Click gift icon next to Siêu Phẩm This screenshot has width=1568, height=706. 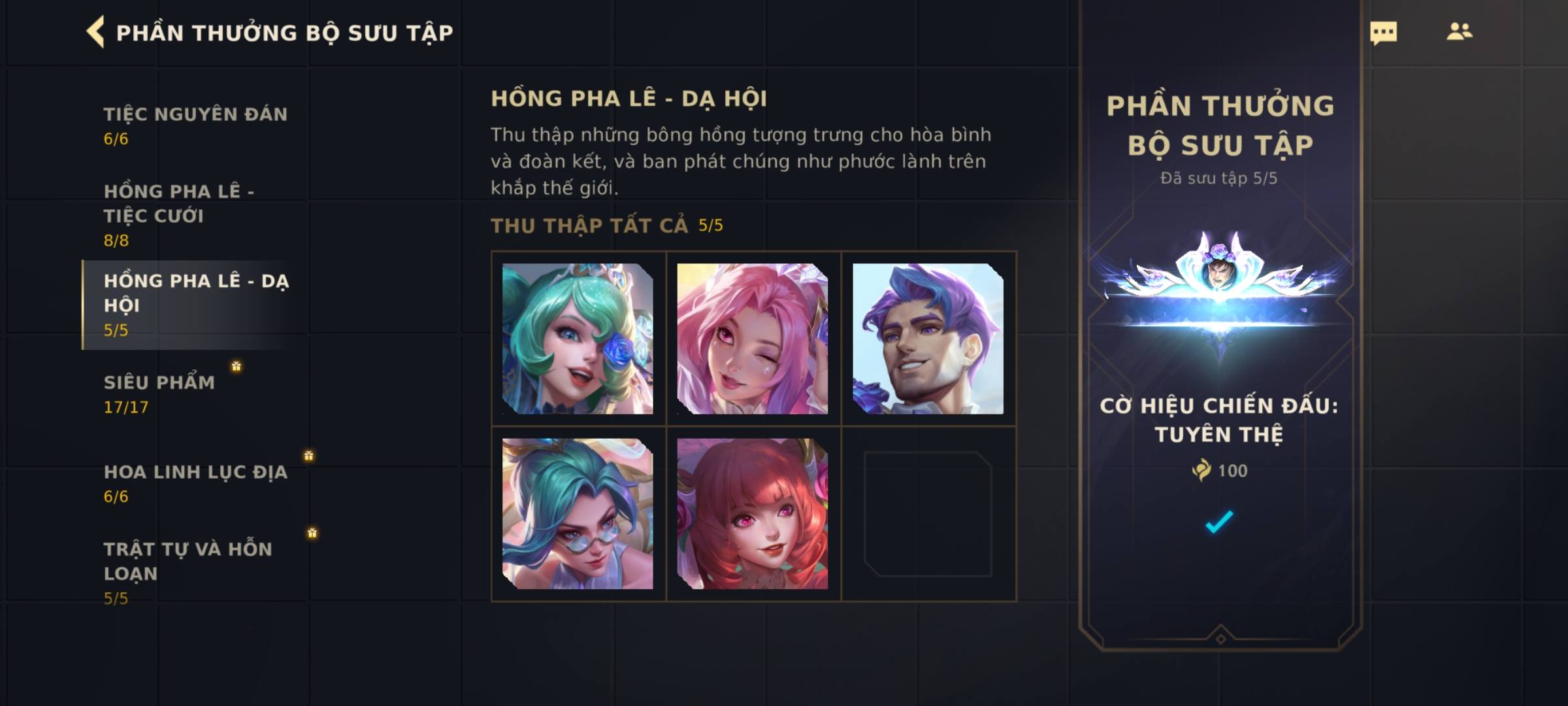(237, 366)
